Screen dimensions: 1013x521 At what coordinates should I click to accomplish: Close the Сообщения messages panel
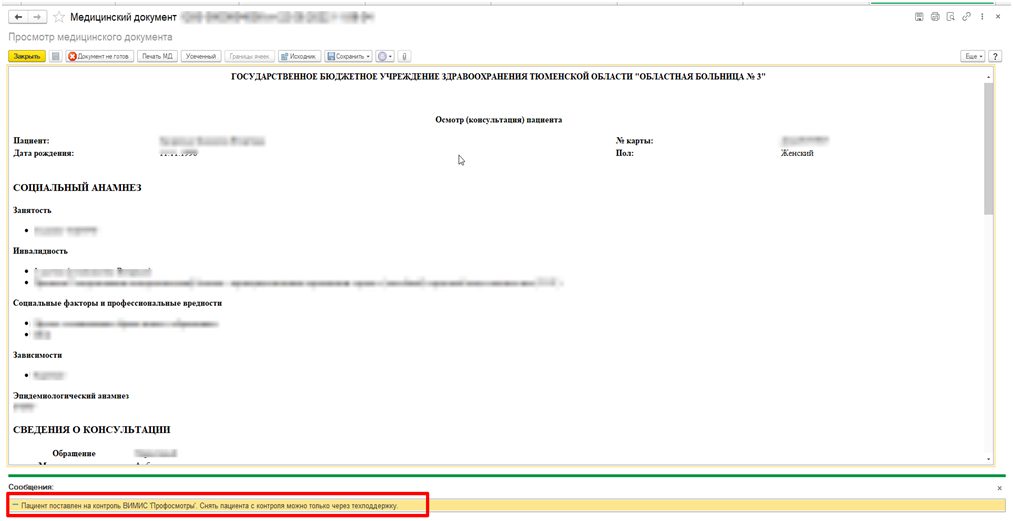click(999, 487)
